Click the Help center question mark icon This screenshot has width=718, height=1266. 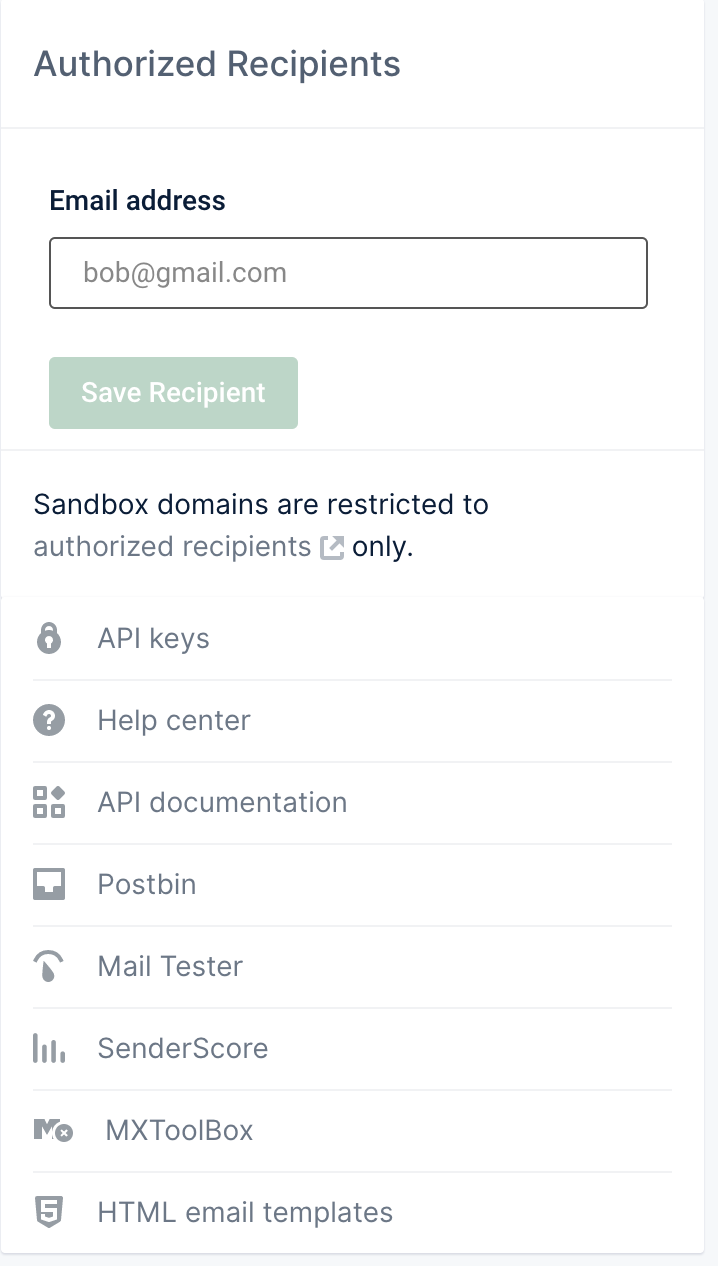tap(48, 720)
